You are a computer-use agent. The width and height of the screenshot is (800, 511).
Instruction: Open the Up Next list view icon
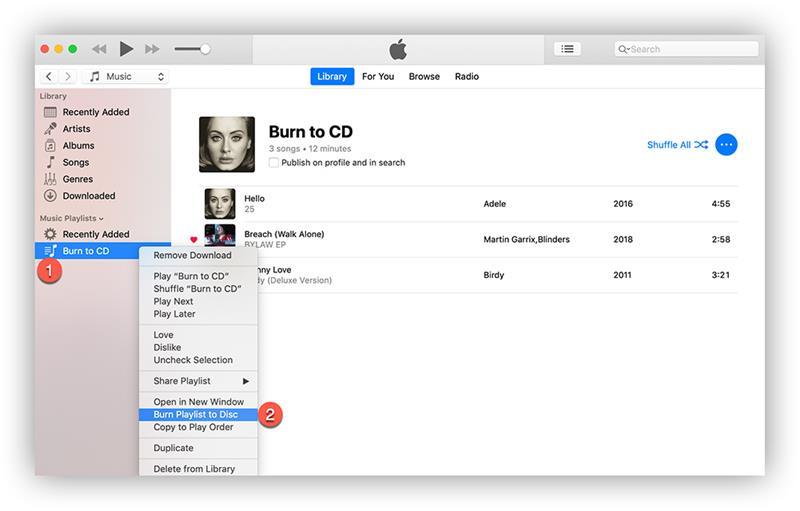[x=567, y=49]
